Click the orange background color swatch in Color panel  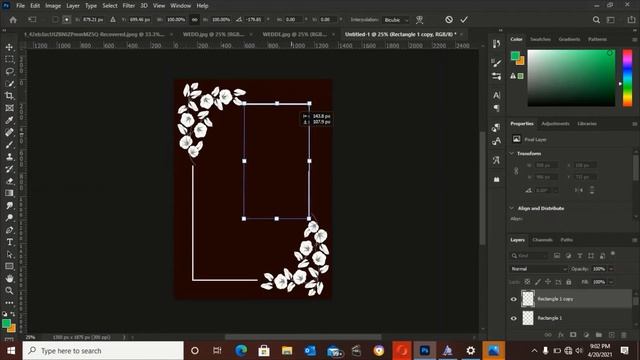520,61
